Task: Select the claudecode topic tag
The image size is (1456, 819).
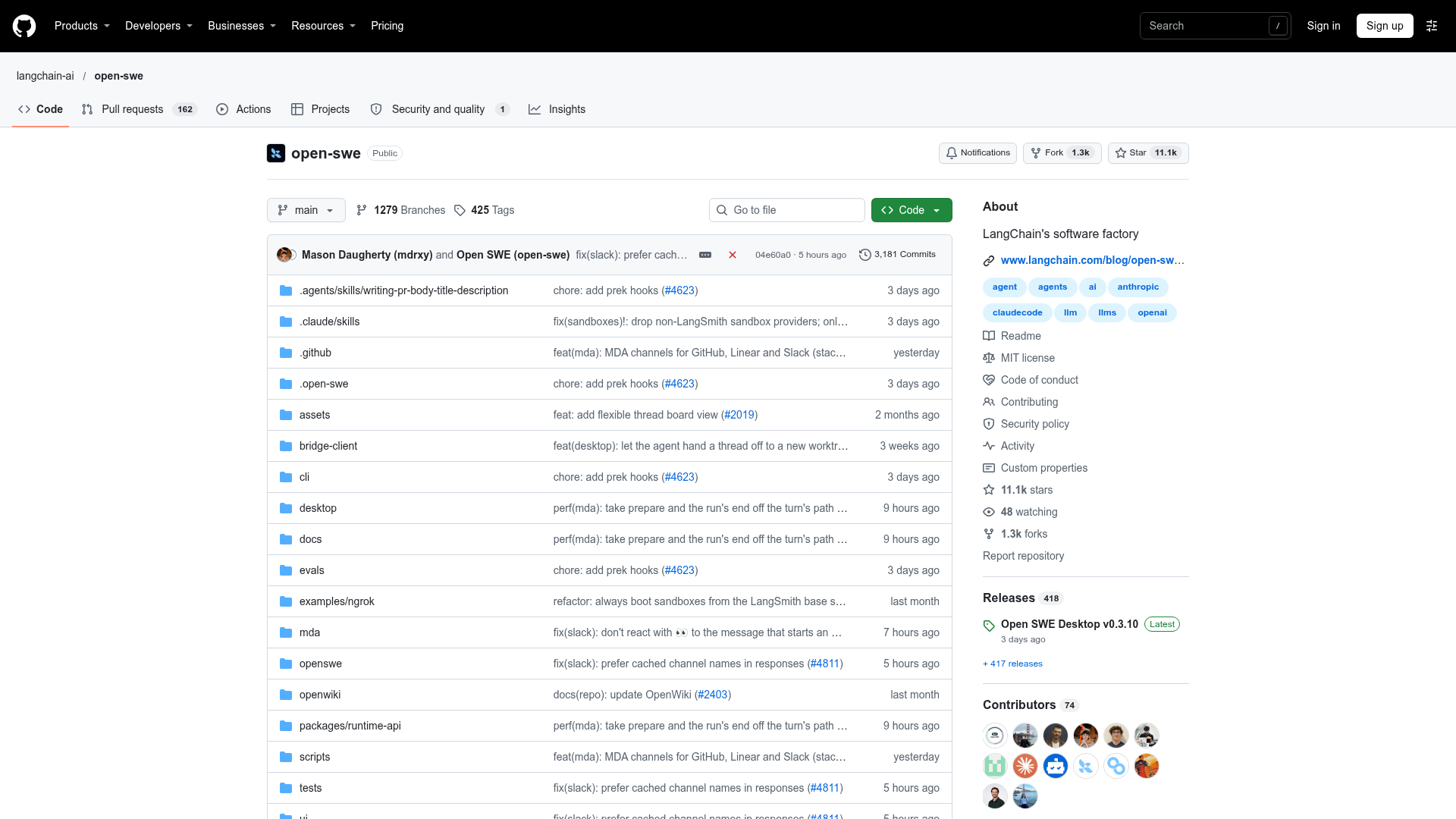Action: click(1017, 312)
